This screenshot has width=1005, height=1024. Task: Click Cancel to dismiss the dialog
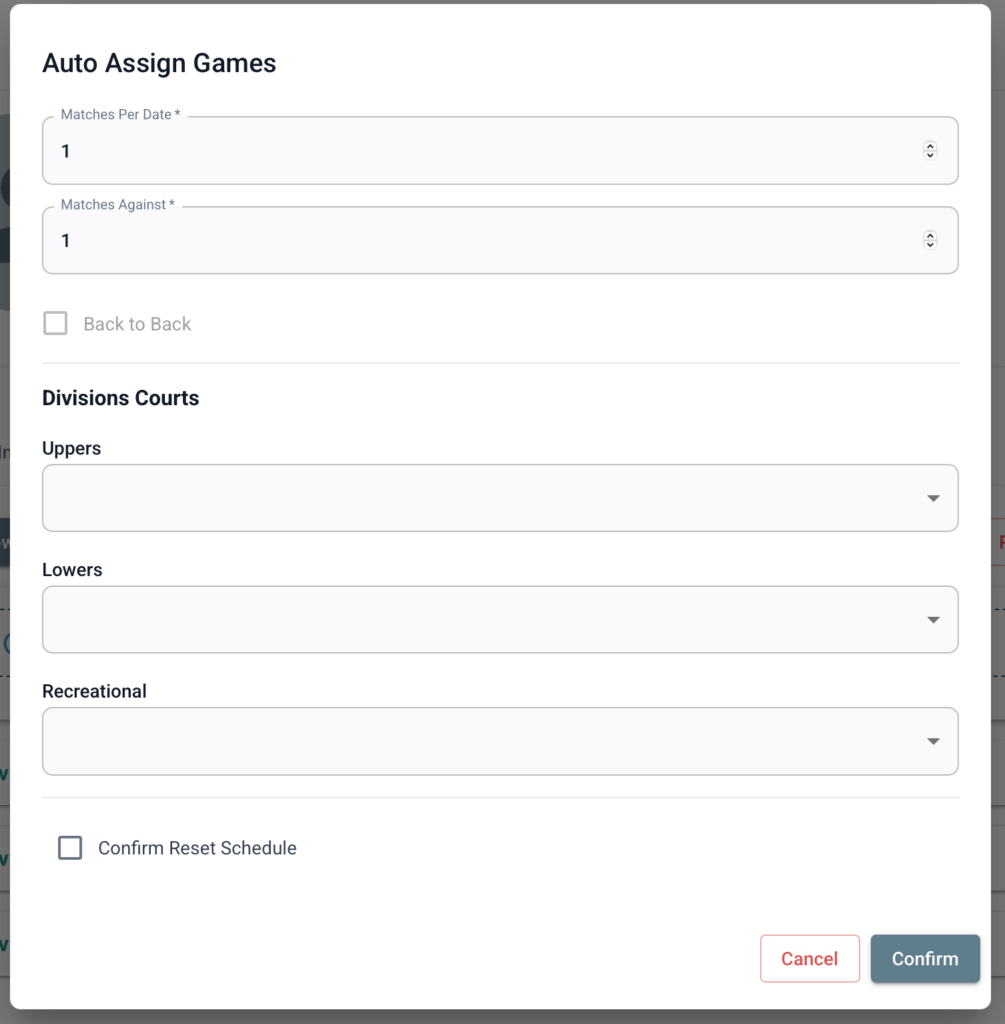(x=809, y=958)
